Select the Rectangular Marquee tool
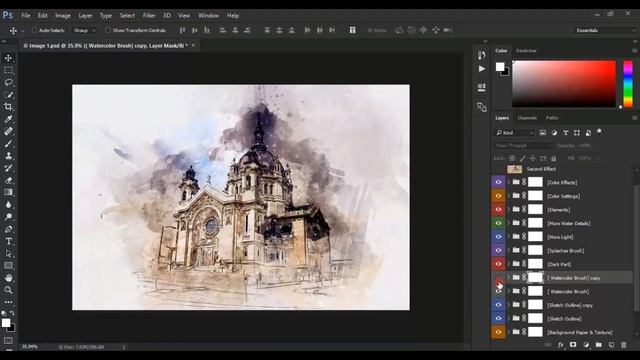 click(x=8, y=70)
